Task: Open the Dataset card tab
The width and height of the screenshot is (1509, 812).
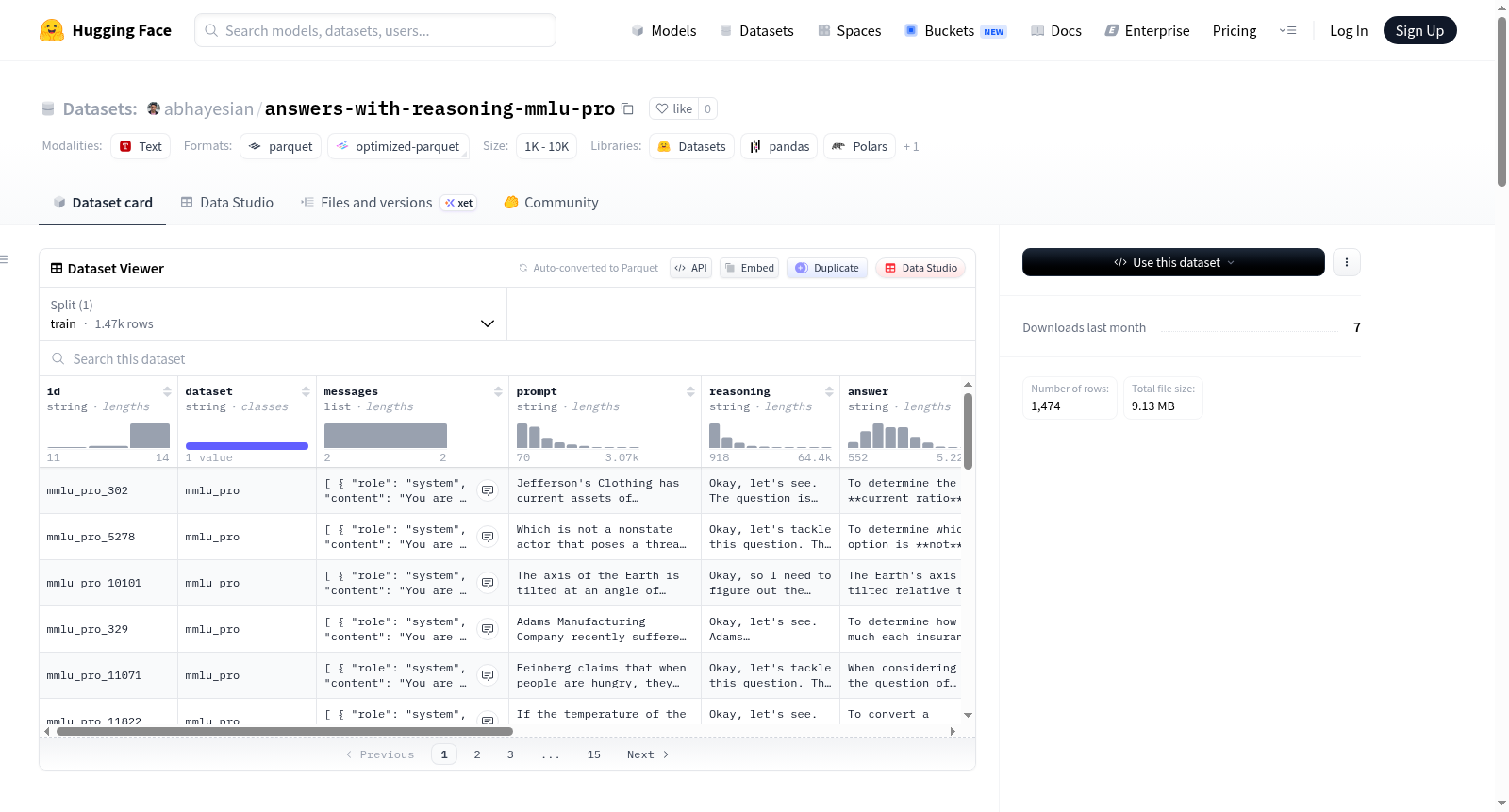Action: 102,203
